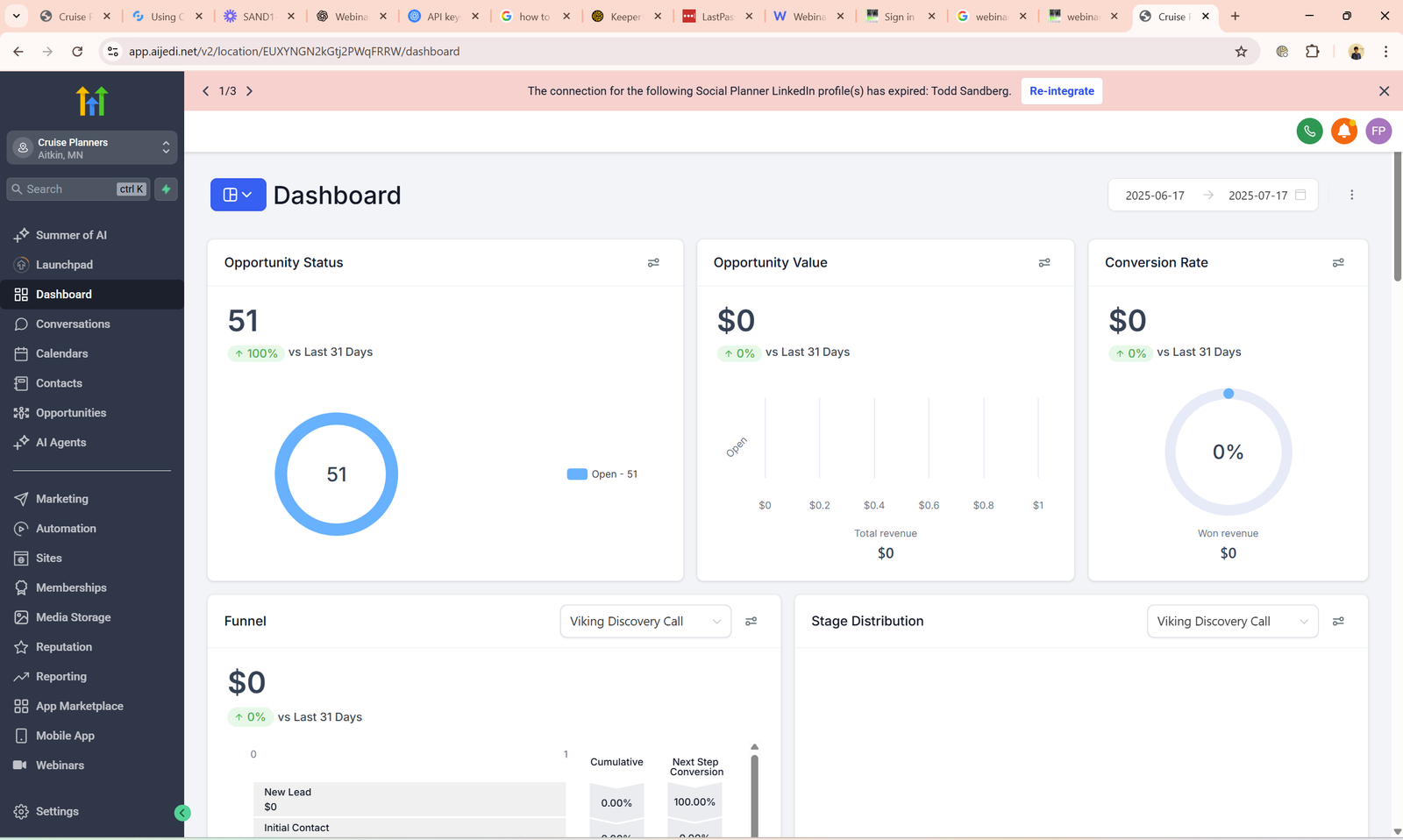
Task: Click the page vertical scrollbar
Action: [1397, 217]
